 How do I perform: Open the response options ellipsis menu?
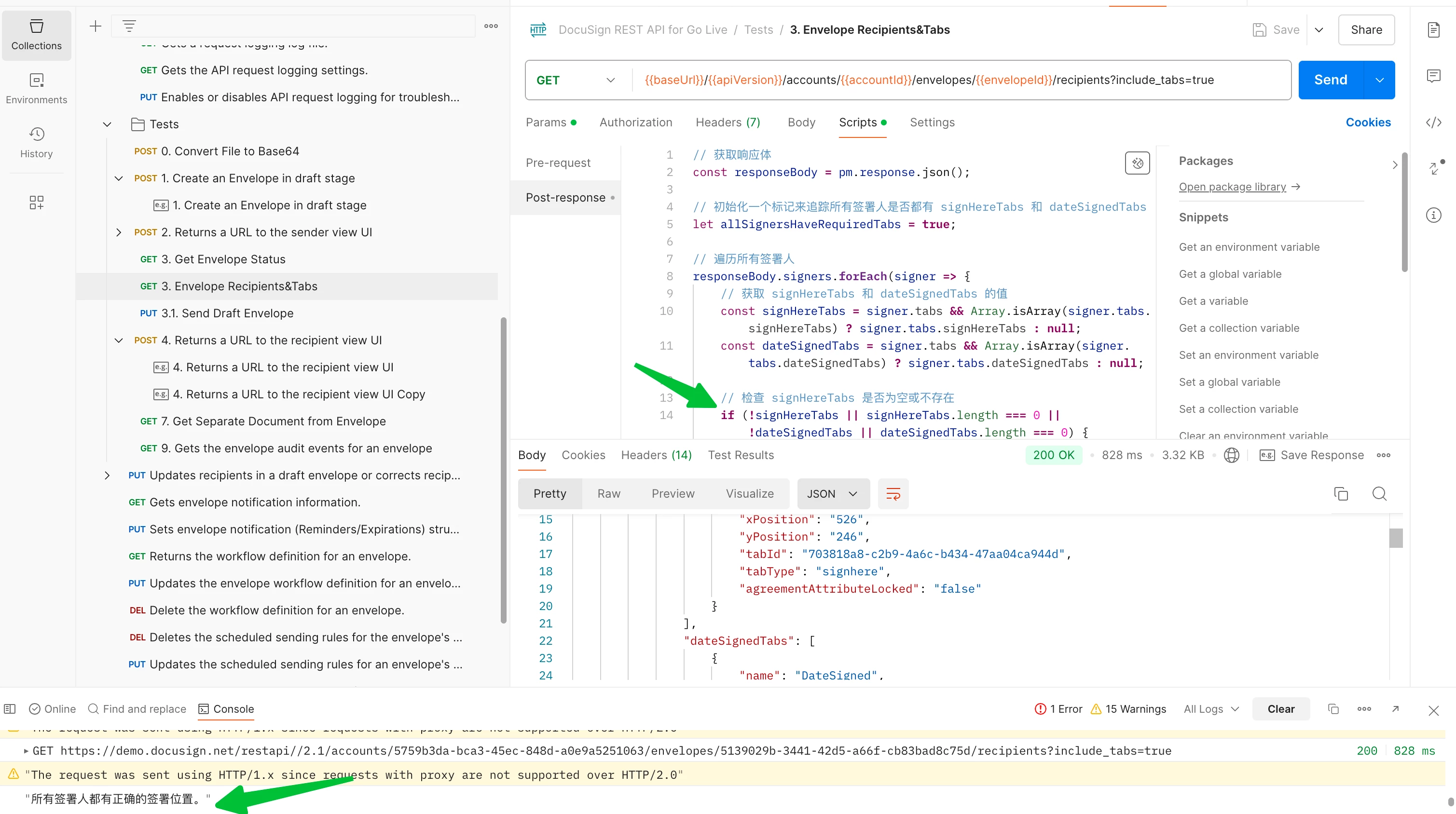[x=1383, y=455]
